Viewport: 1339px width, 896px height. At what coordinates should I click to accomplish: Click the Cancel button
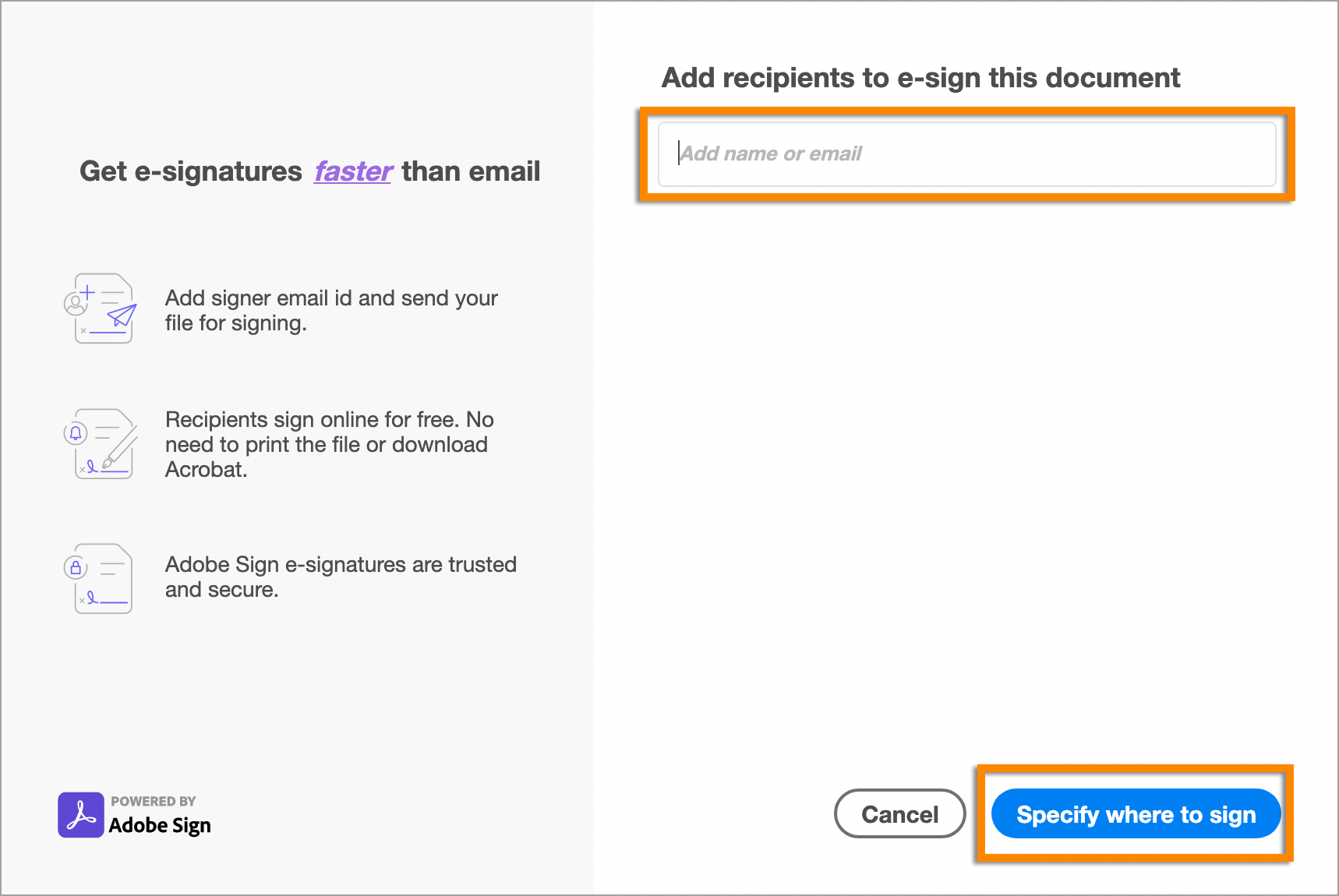coord(899,813)
